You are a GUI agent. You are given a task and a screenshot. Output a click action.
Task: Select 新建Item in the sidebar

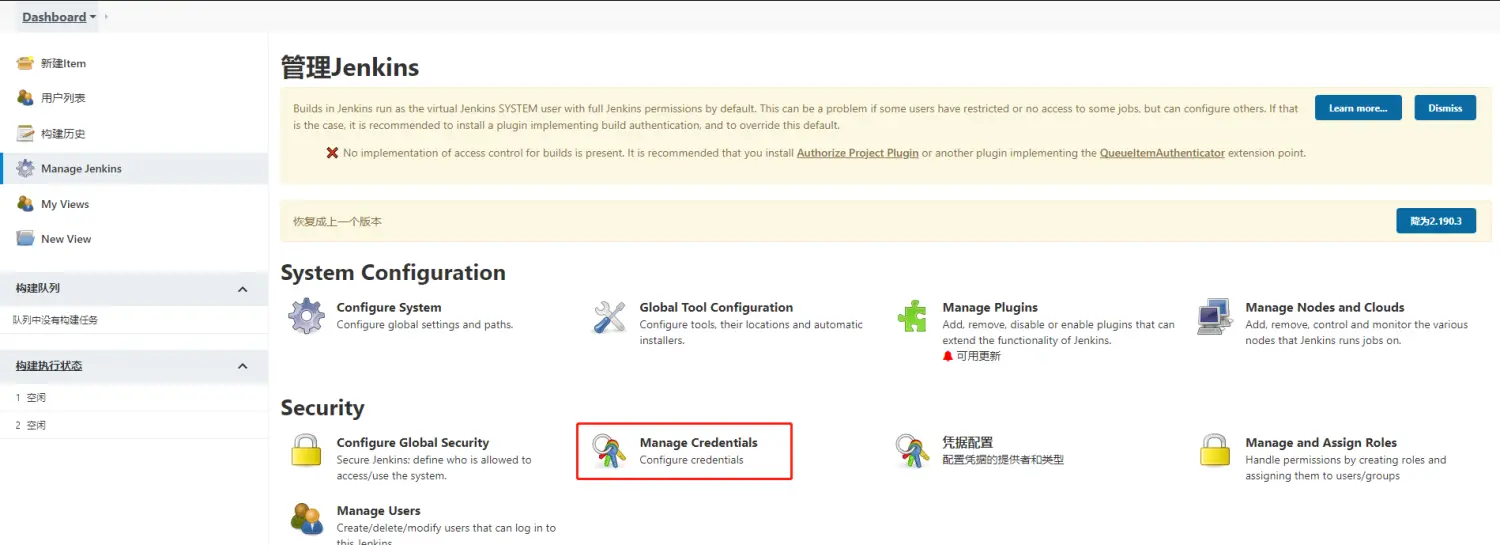point(63,63)
